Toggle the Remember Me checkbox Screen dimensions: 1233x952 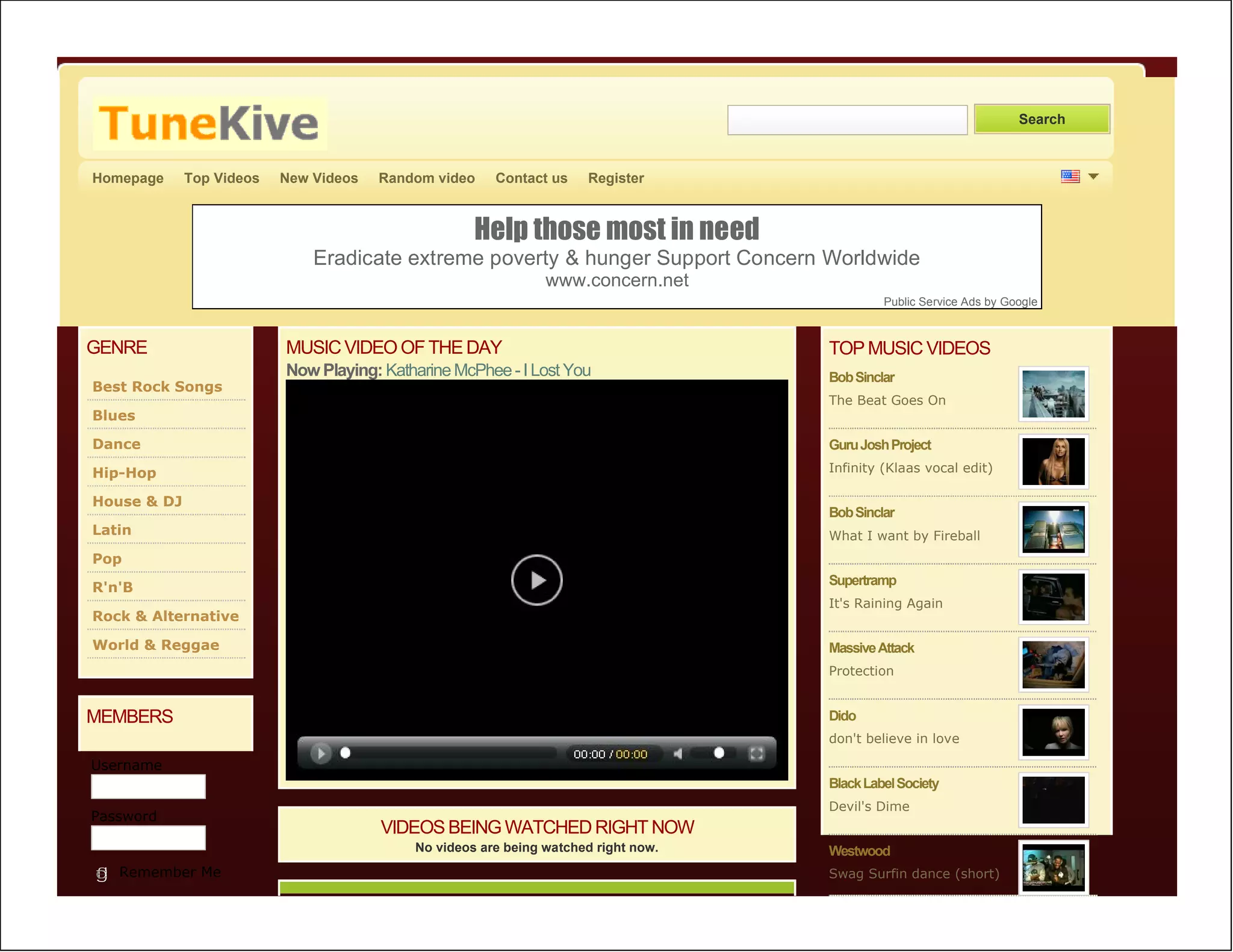click(102, 874)
